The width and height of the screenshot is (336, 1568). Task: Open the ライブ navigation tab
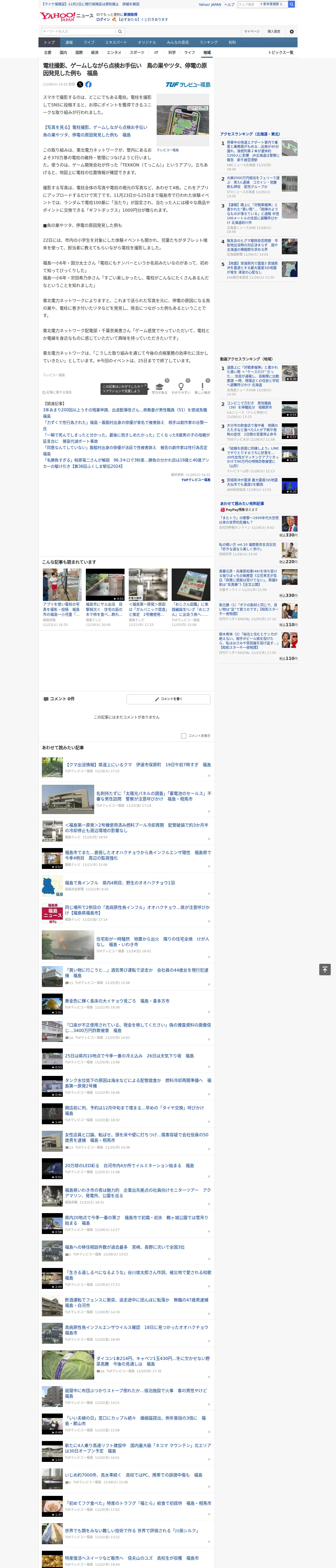coord(89,42)
